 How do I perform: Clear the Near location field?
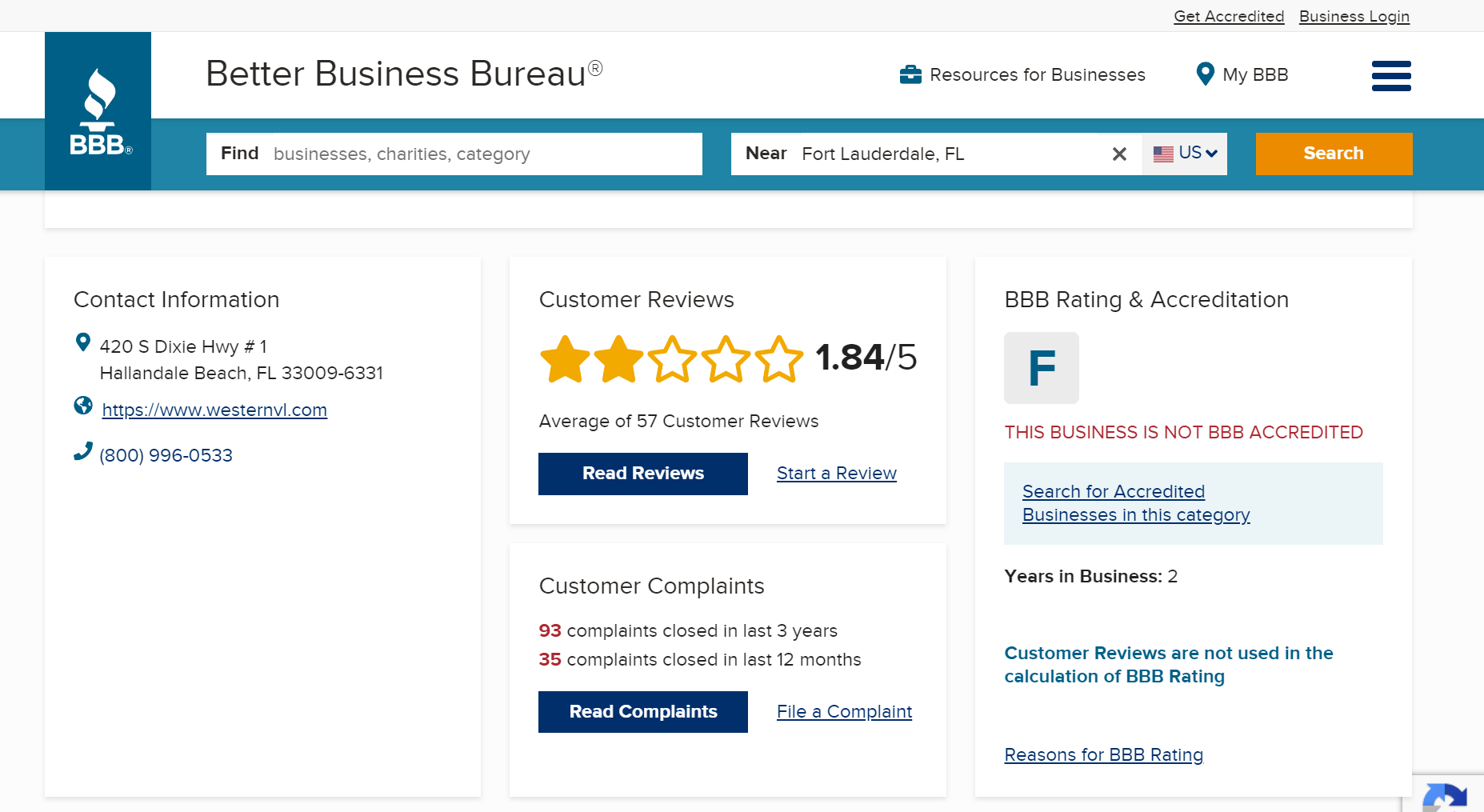click(1119, 154)
